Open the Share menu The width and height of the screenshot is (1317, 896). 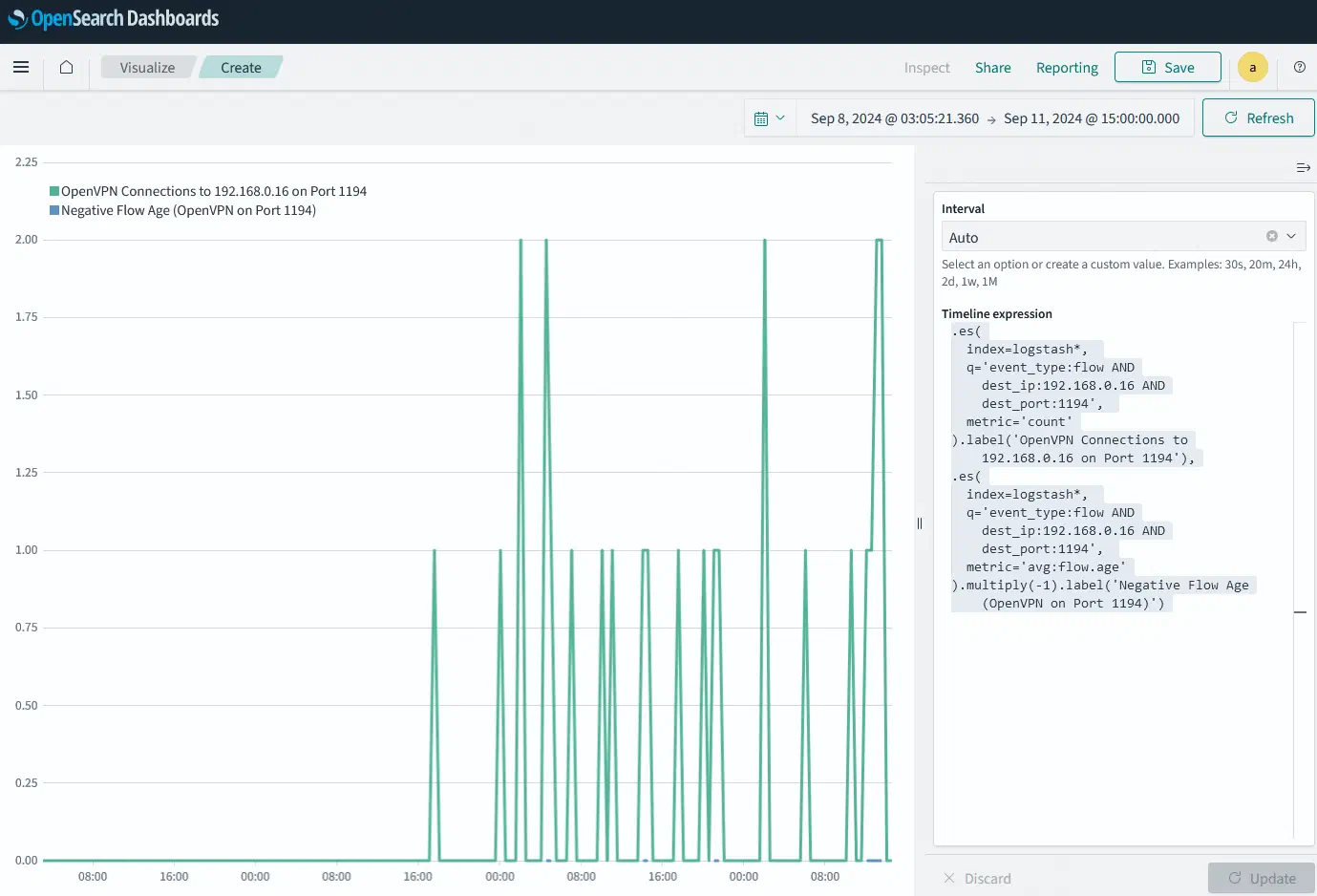[x=993, y=68]
